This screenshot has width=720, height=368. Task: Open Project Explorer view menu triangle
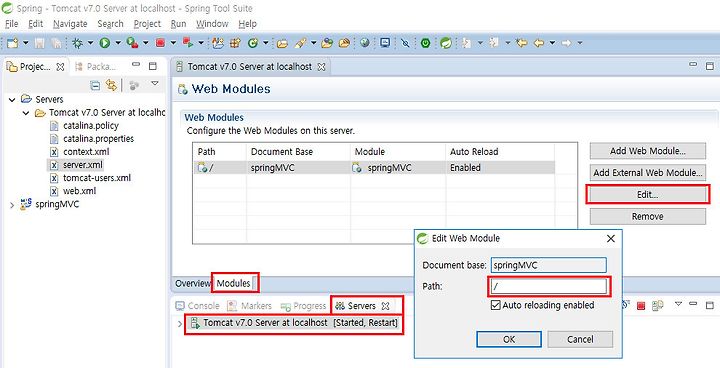[x=155, y=84]
